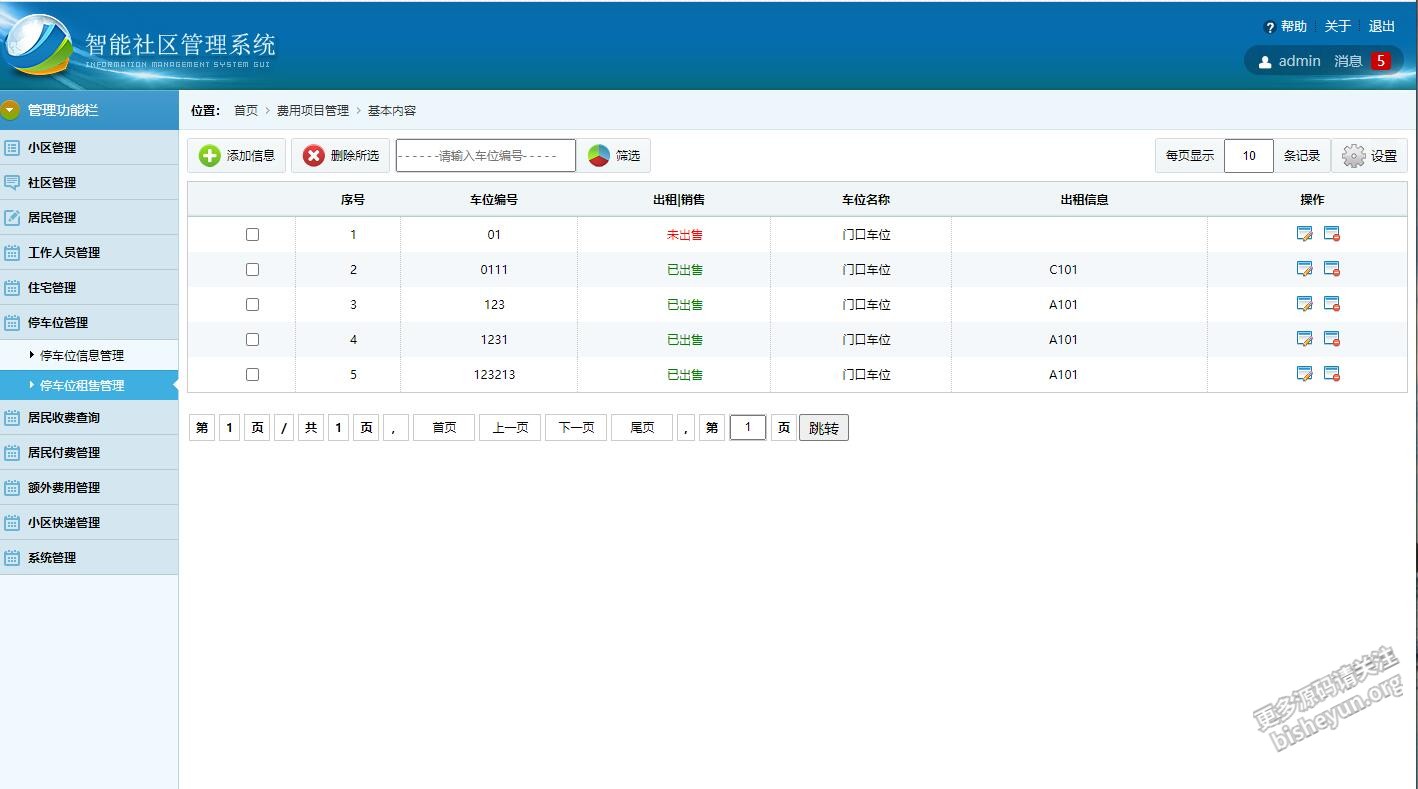
Task: Click the 工作人员管理 calendar icon
Action: click(x=12, y=253)
